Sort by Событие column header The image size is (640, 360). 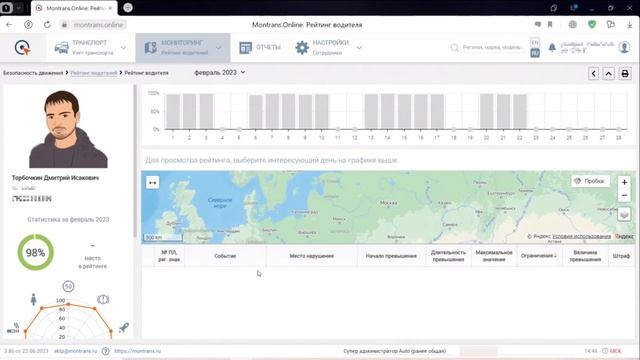tap(225, 256)
